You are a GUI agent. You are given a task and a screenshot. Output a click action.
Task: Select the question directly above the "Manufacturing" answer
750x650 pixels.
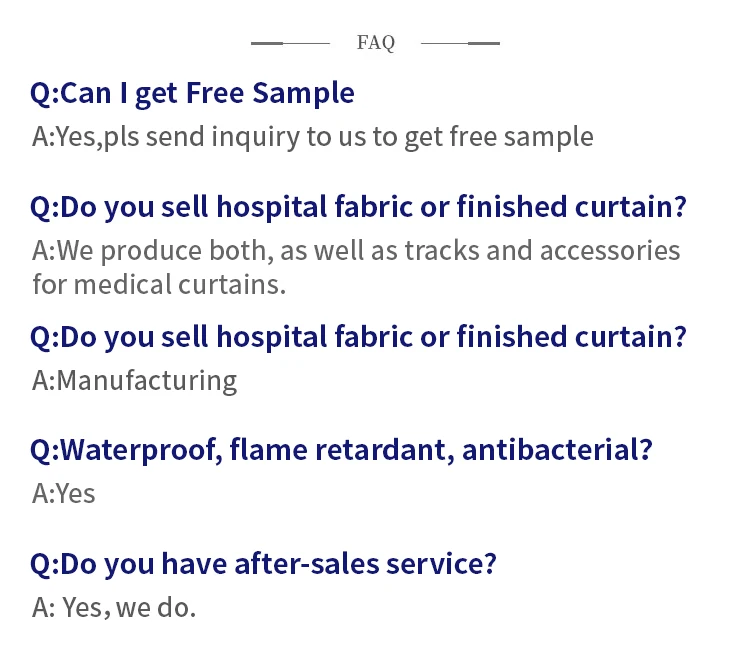(358, 336)
